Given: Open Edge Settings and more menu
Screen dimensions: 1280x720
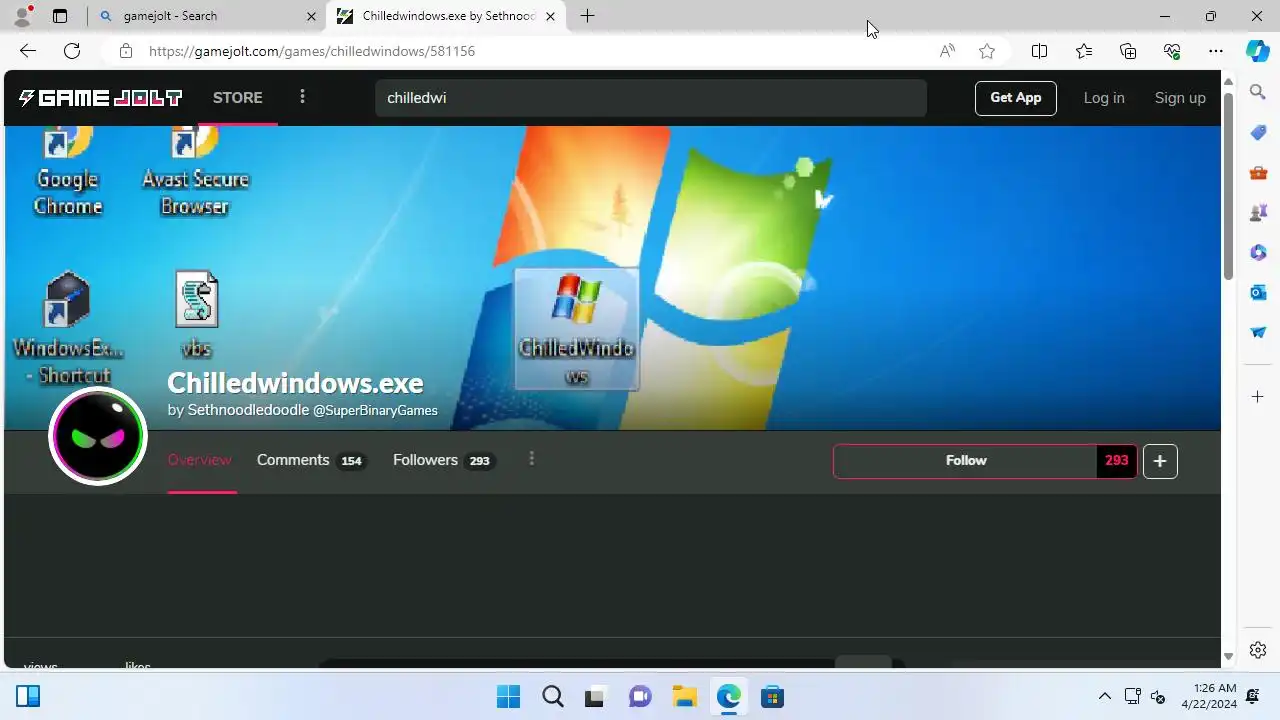Looking at the screenshot, I should (x=1216, y=51).
